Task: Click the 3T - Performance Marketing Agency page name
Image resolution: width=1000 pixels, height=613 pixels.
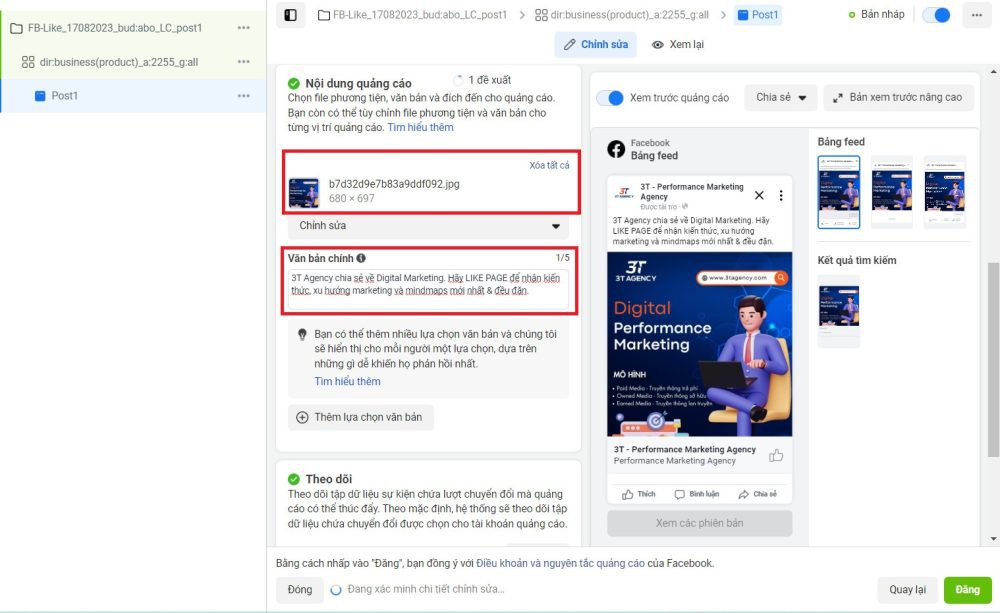Action: [x=692, y=192]
